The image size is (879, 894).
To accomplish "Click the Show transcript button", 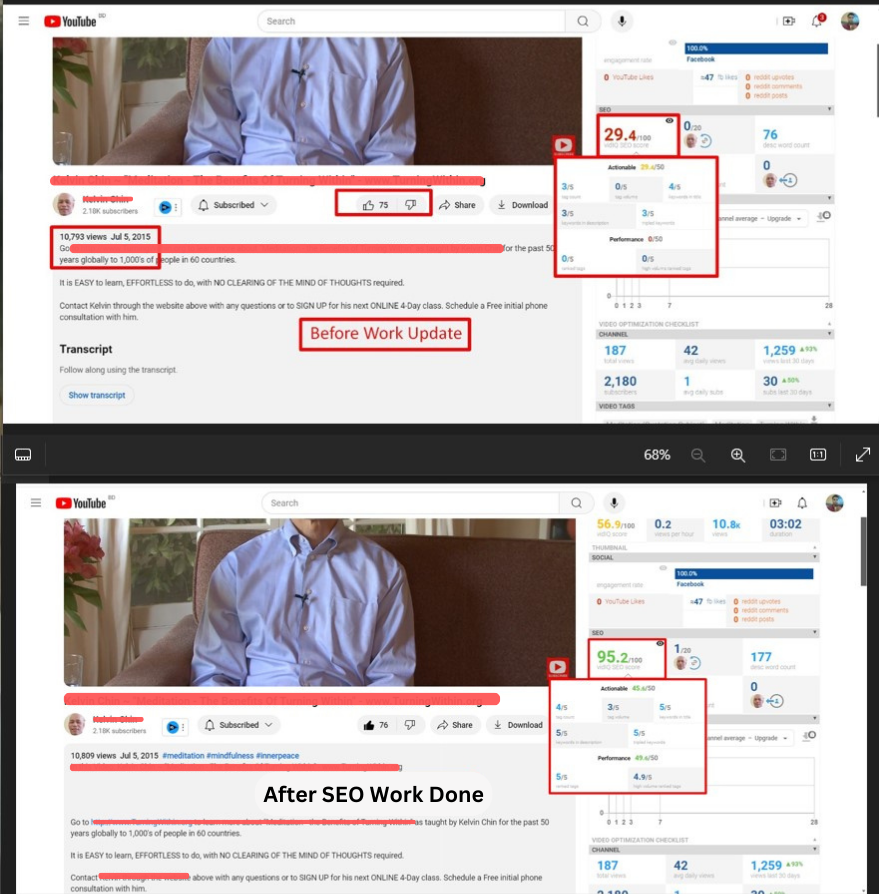I will click(x=97, y=395).
